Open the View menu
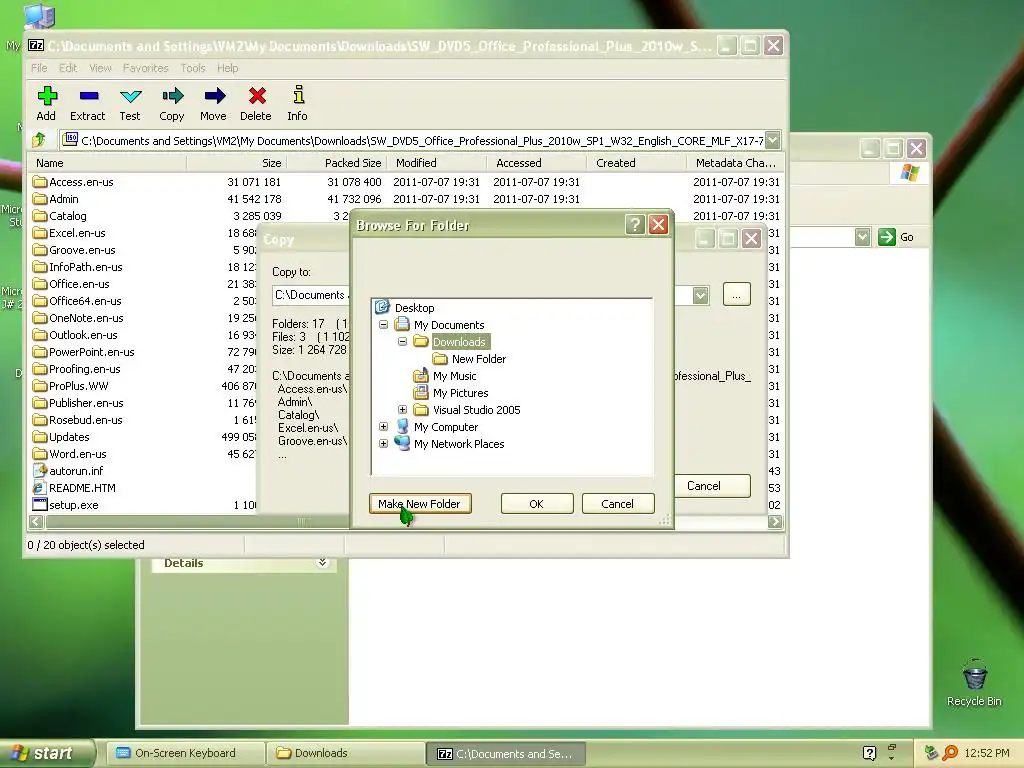 point(100,68)
